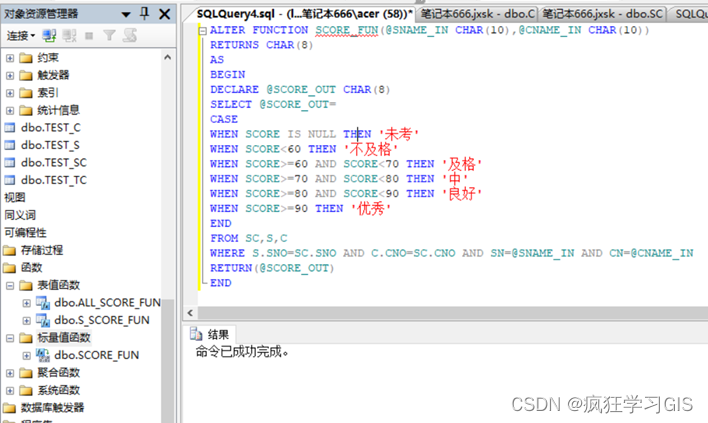Click the '不及格' string literal
This screenshot has width=708, height=423.
(x=371, y=149)
